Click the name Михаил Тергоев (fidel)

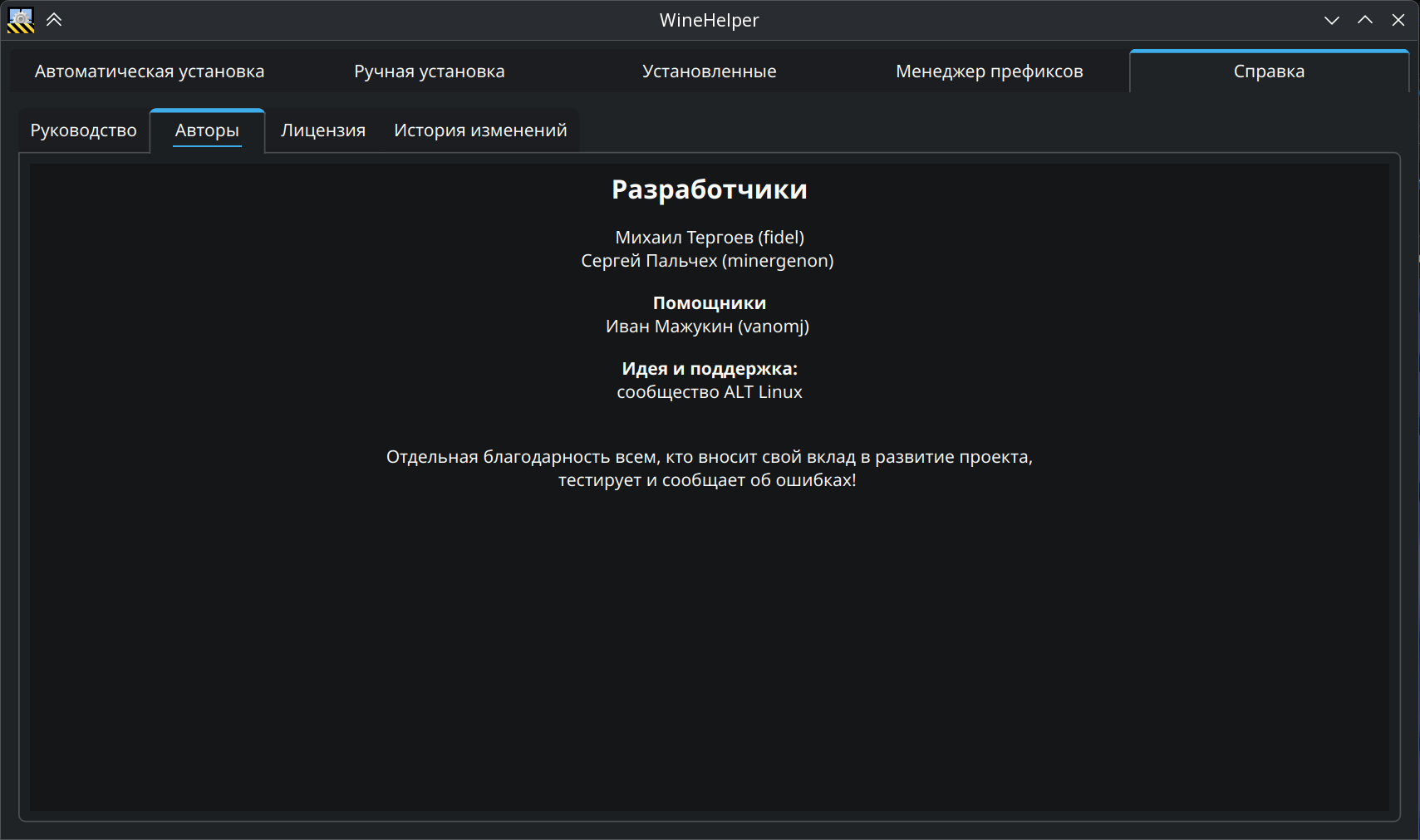(710, 238)
